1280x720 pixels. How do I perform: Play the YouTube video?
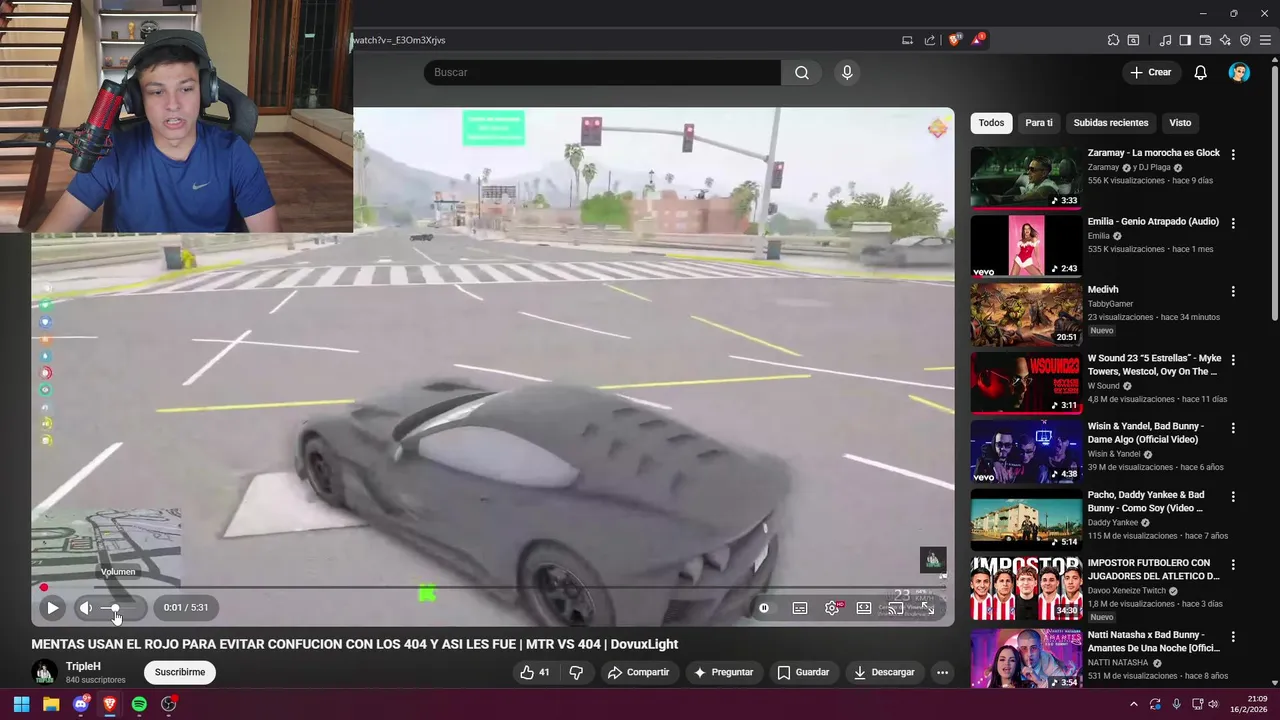point(52,607)
